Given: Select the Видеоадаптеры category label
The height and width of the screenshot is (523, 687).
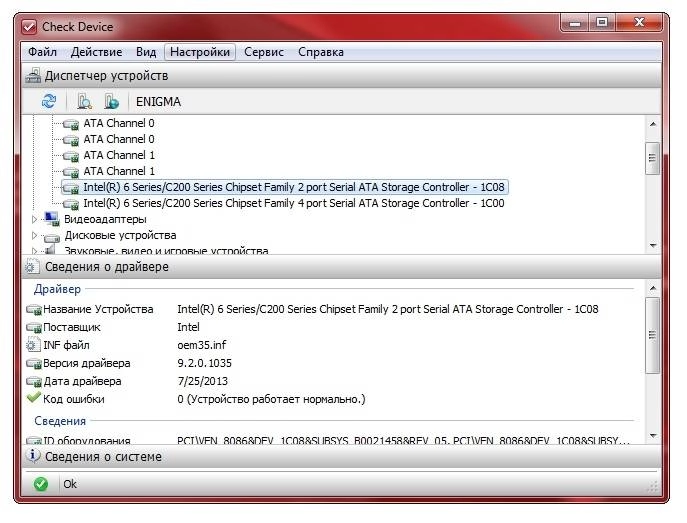Looking at the screenshot, I should coord(105,219).
